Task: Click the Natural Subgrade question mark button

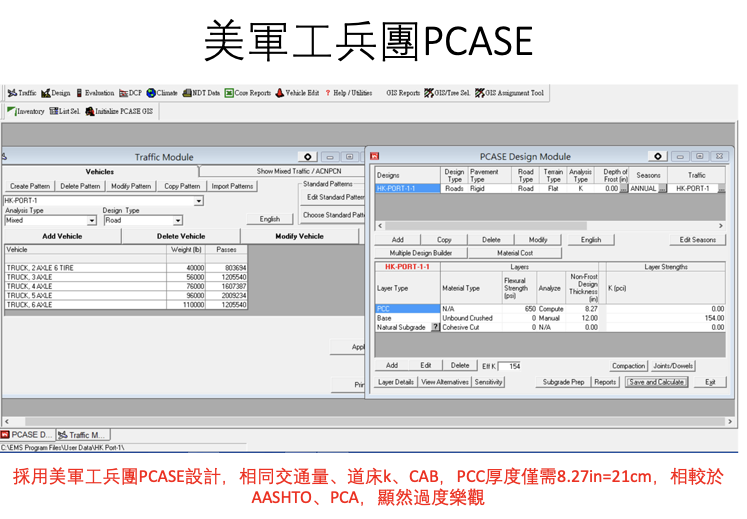Action: point(435,327)
